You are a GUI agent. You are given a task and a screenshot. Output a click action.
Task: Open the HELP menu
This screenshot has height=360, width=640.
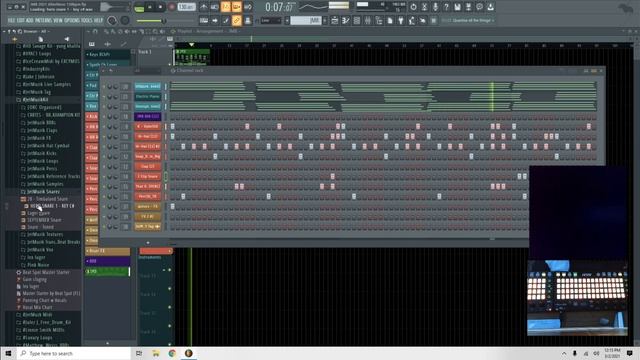pos(98,20)
